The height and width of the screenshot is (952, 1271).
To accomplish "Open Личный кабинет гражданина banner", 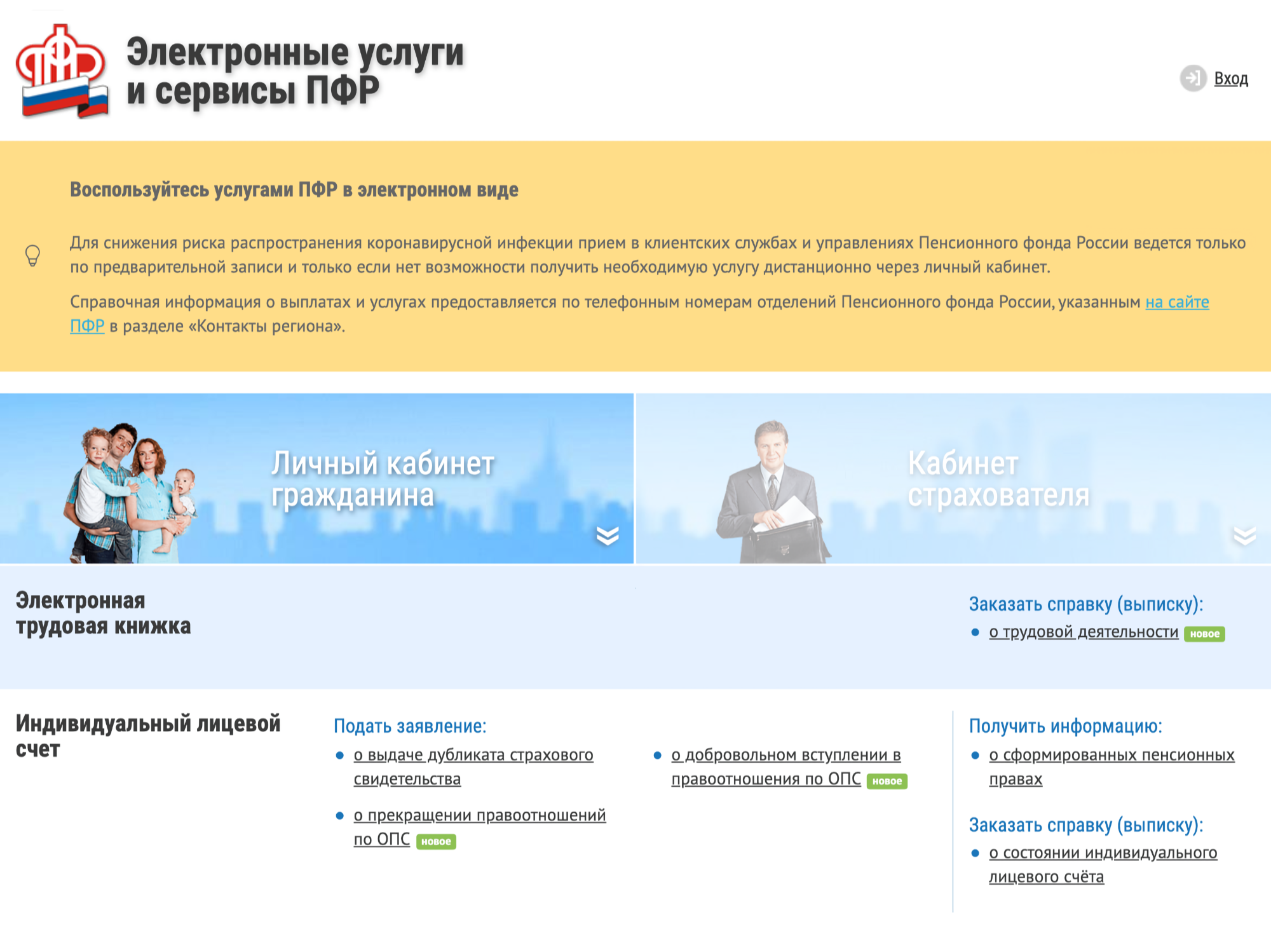I will point(316,479).
